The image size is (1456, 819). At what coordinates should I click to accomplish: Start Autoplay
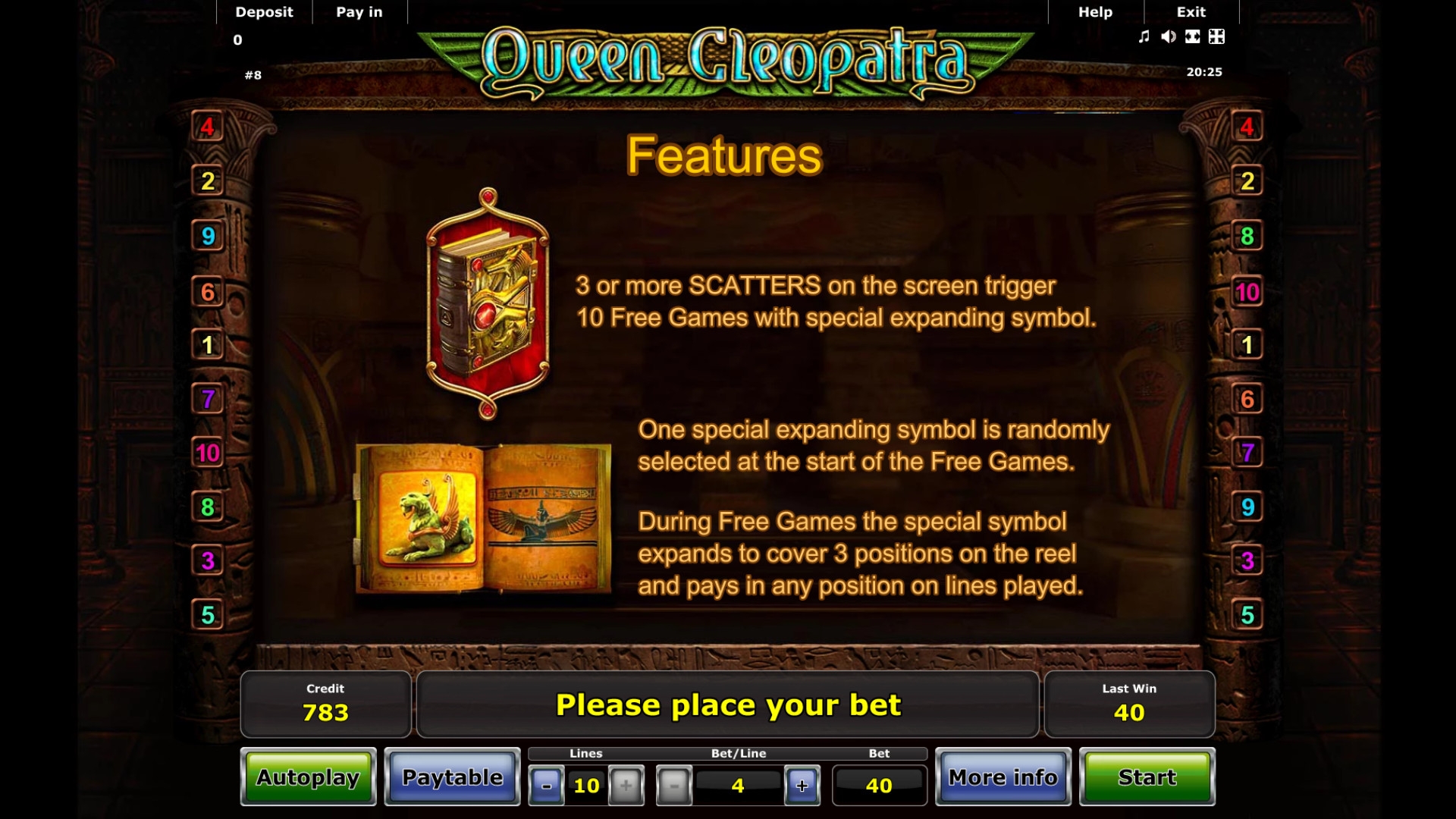pos(308,777)
